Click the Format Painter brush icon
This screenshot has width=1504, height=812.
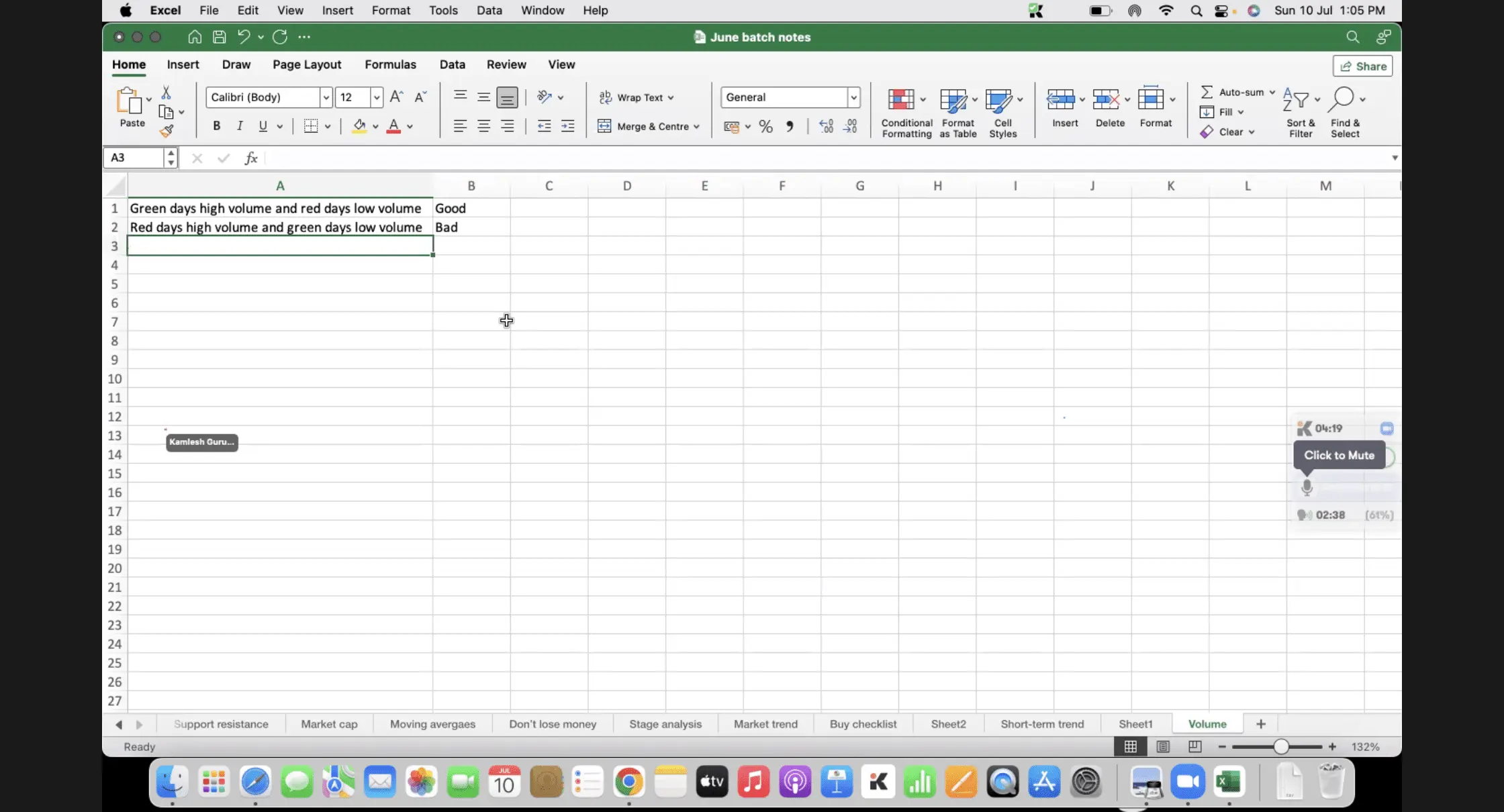167,131
